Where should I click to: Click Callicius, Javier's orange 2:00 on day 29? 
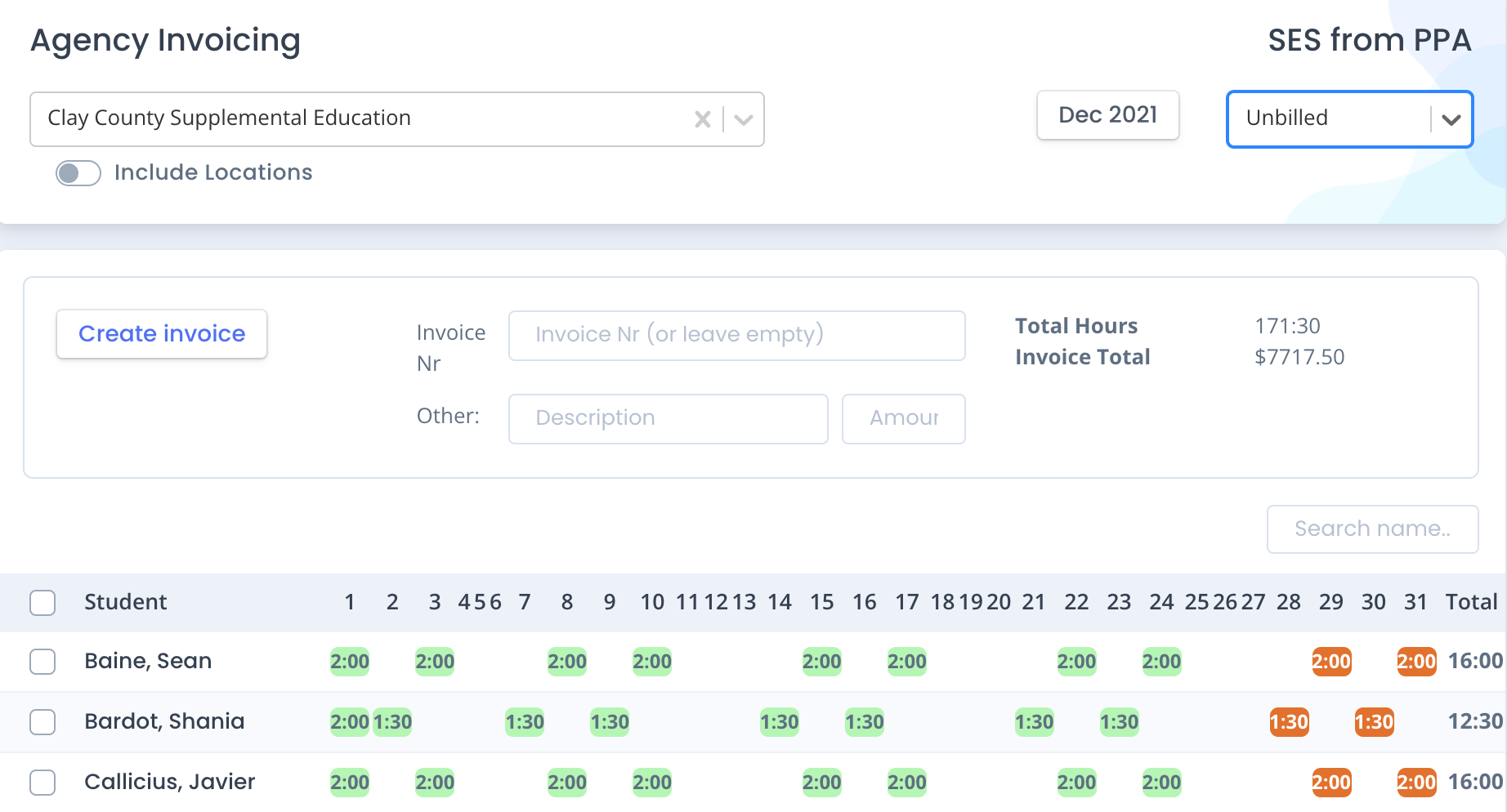click(1331, 783)
